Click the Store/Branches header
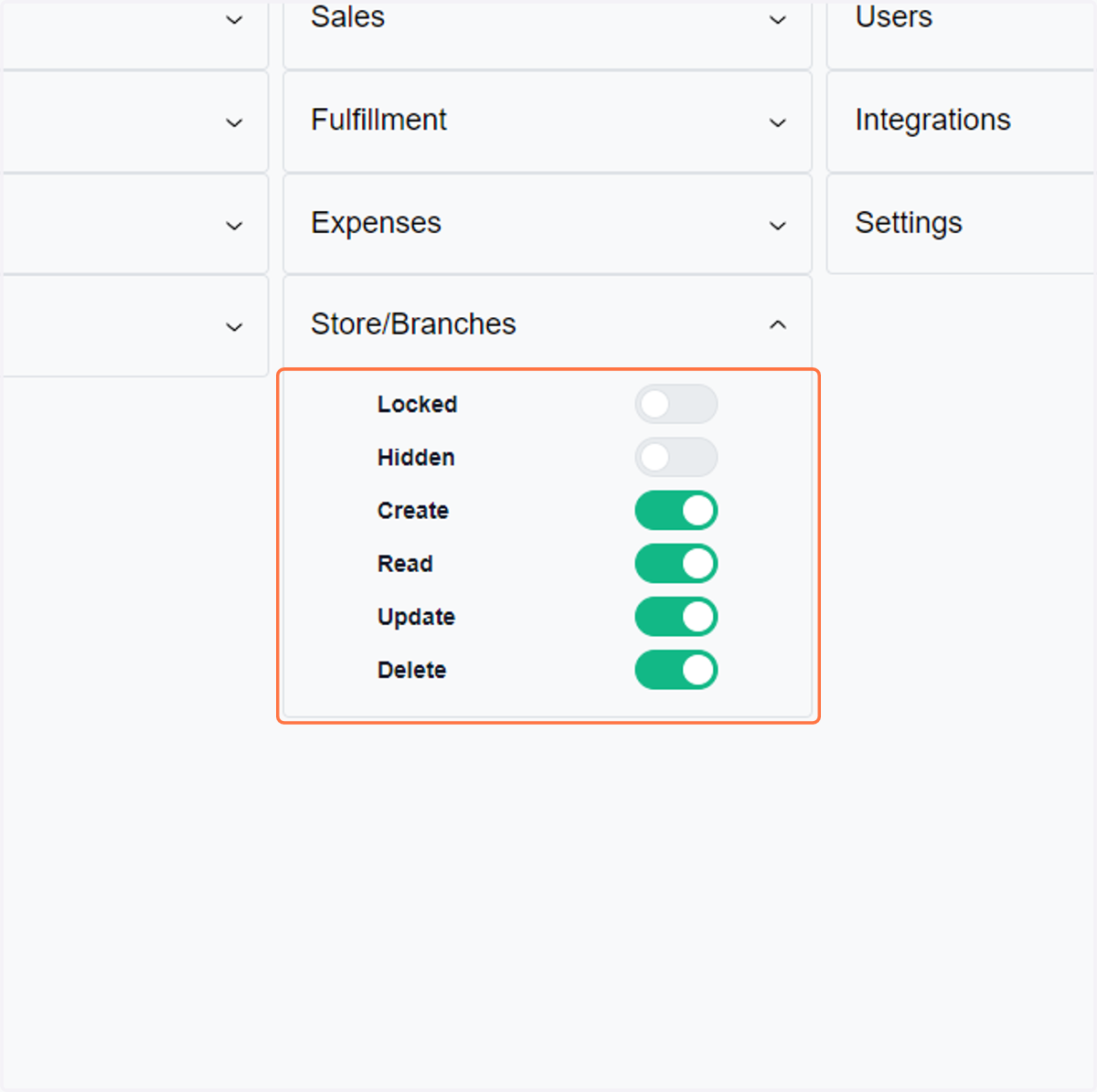 coord(548,324)
